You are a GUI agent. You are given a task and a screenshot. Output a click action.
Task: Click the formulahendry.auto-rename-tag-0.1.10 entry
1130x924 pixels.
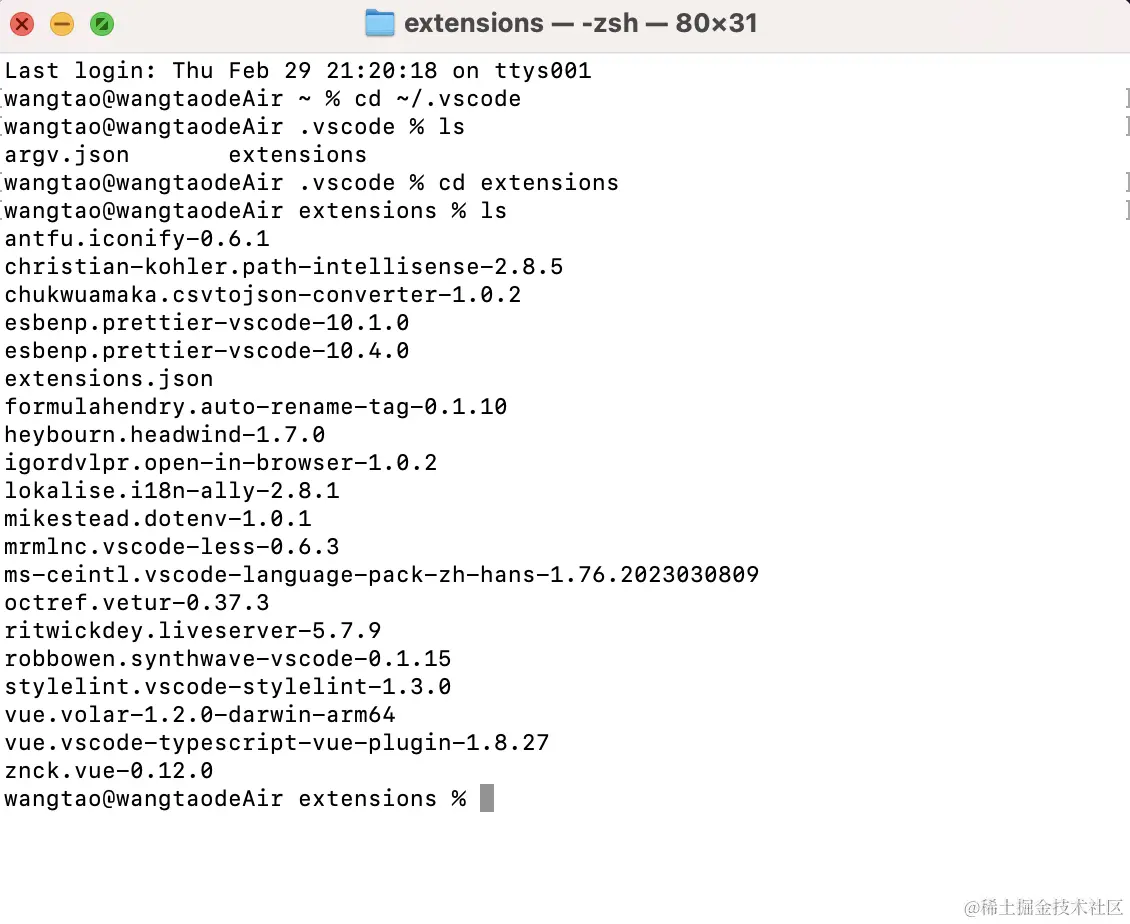click(256, 407)
